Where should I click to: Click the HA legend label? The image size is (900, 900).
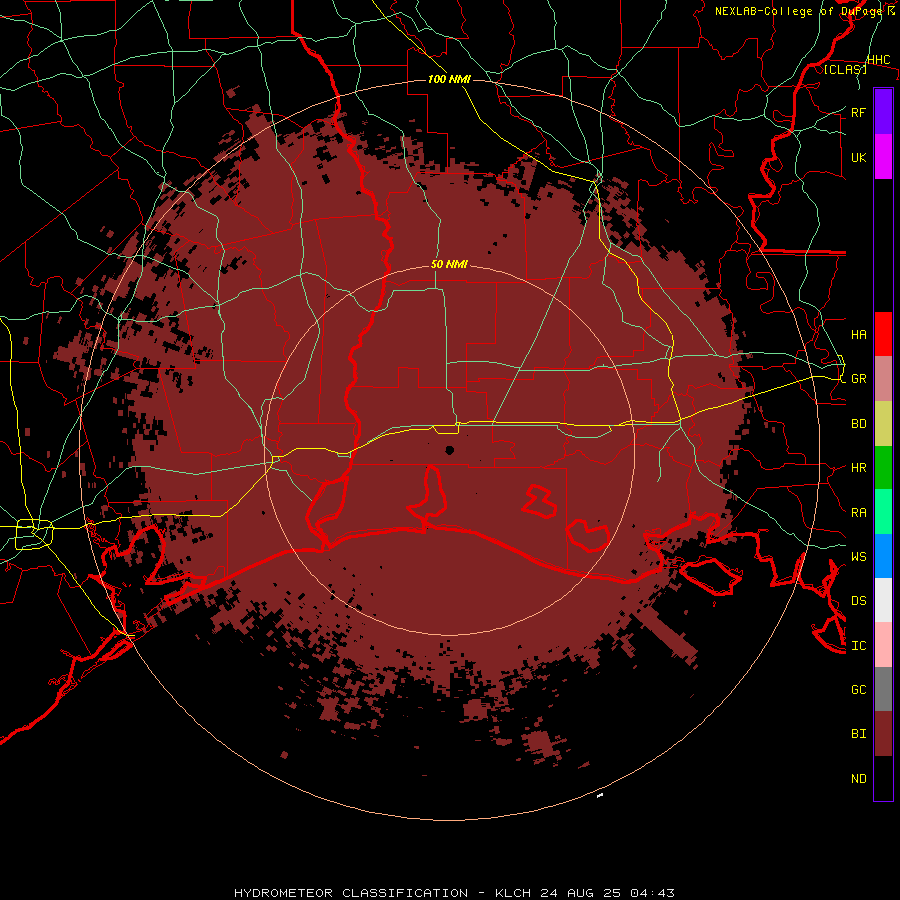pos(858,334)
